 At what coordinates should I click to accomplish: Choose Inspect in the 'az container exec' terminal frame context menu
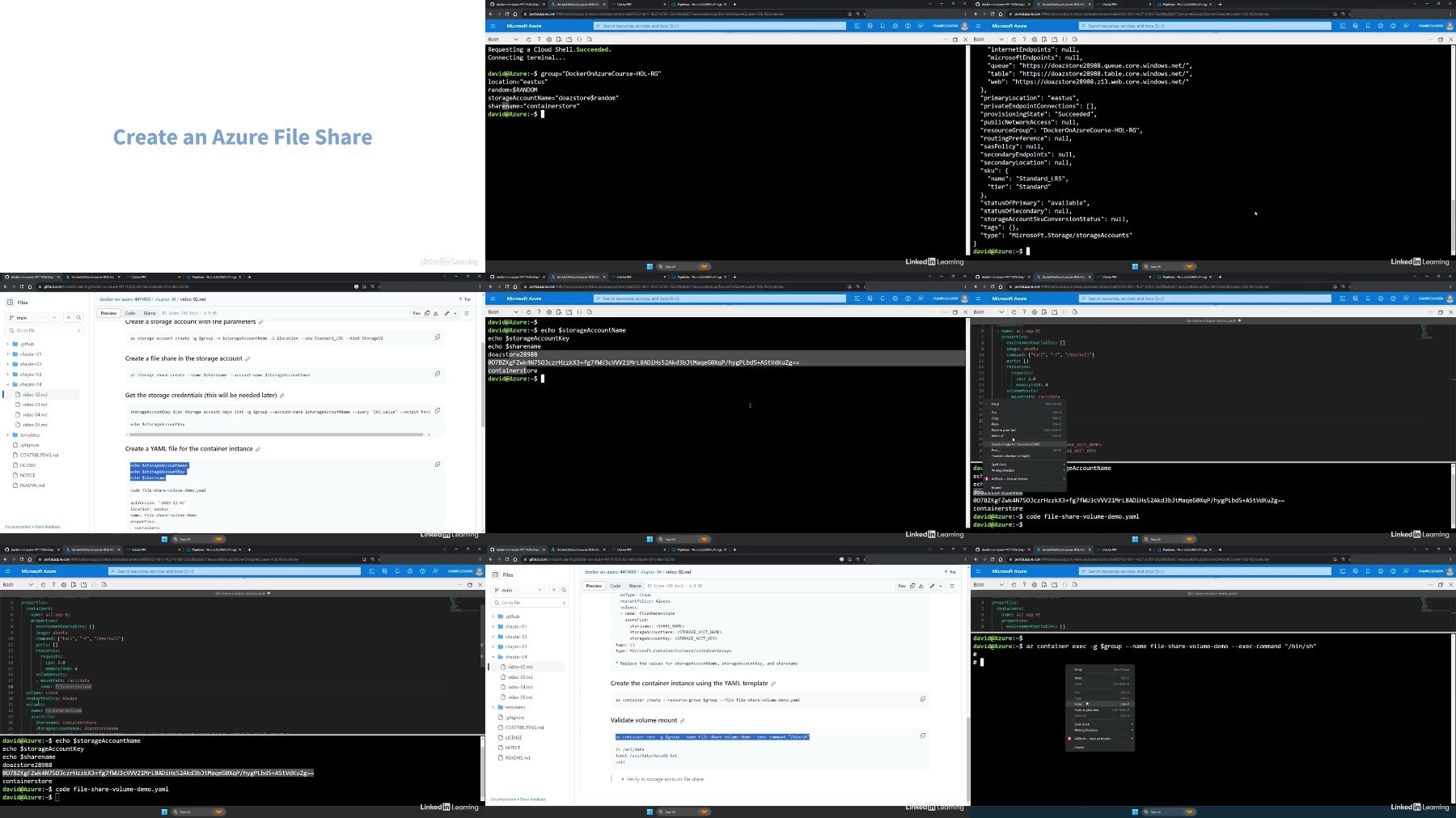[x=1100, y=747]
